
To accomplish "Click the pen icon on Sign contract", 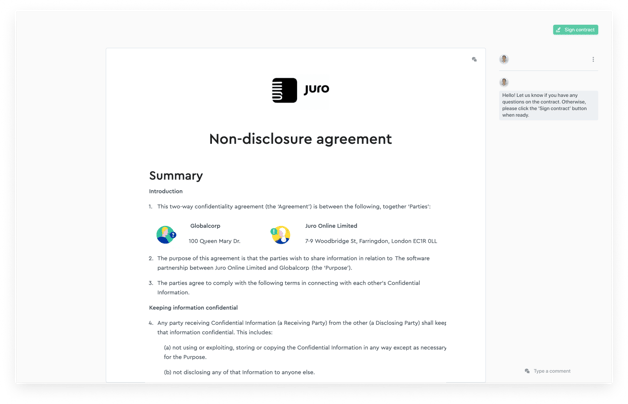I will coord(558,30).
